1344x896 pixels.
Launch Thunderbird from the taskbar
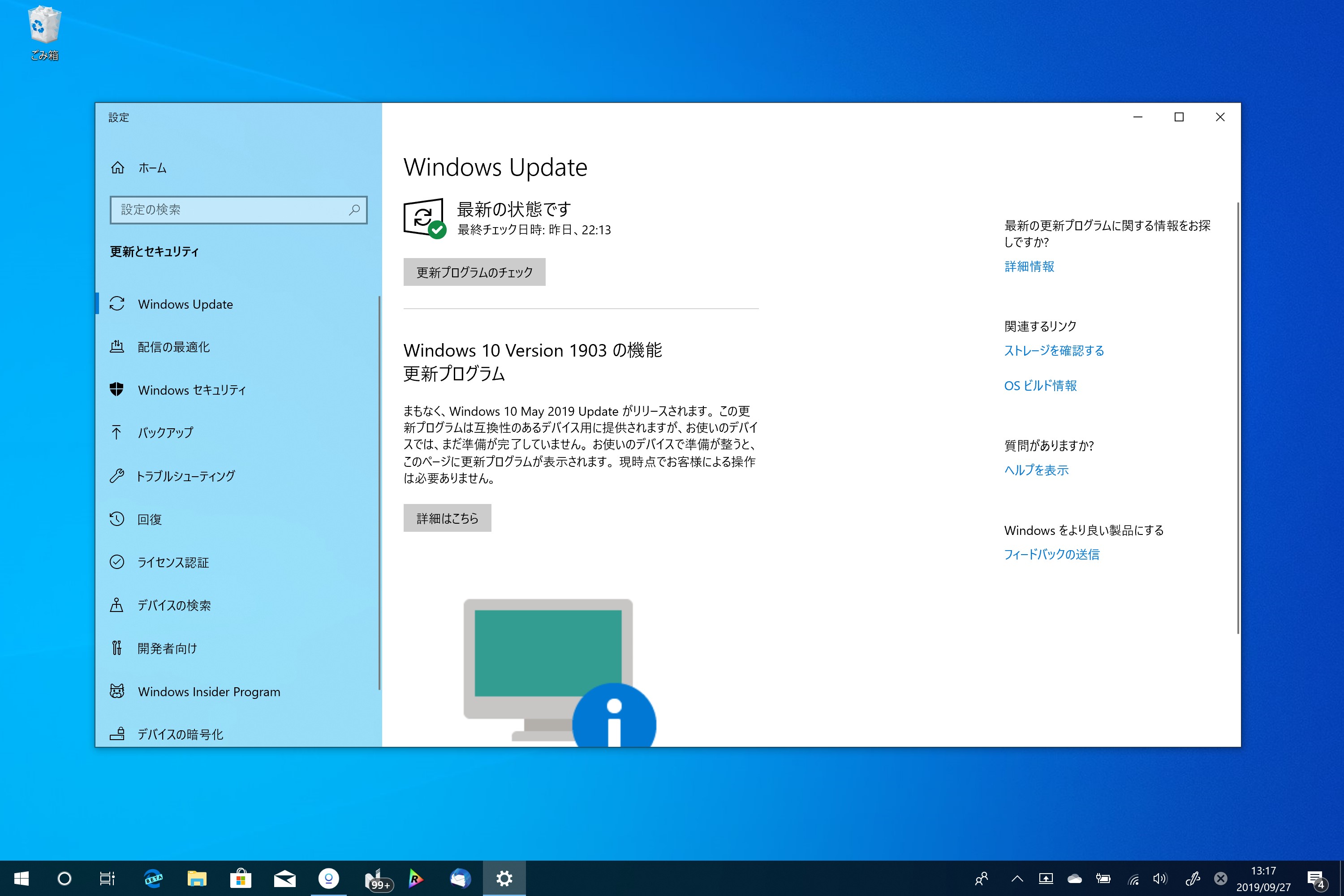[x=461, y=878]
